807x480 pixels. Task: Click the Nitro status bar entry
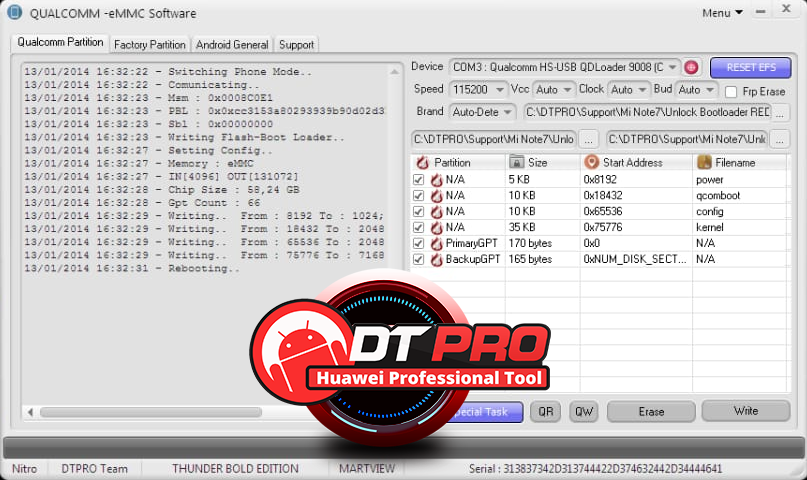24,469
